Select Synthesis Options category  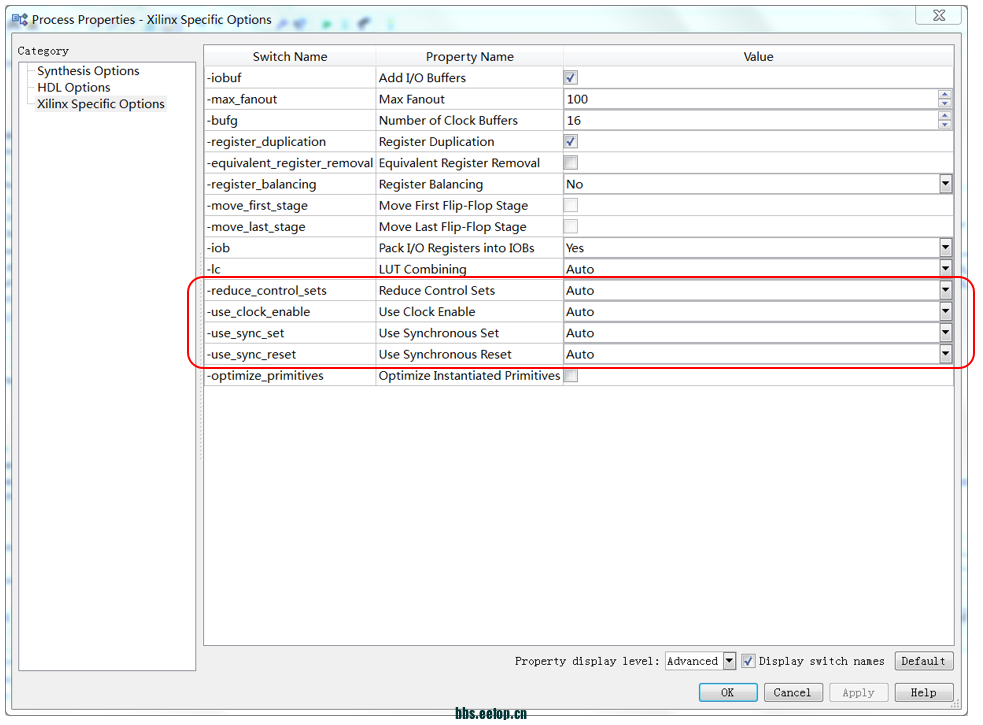[x=88, y=71]
